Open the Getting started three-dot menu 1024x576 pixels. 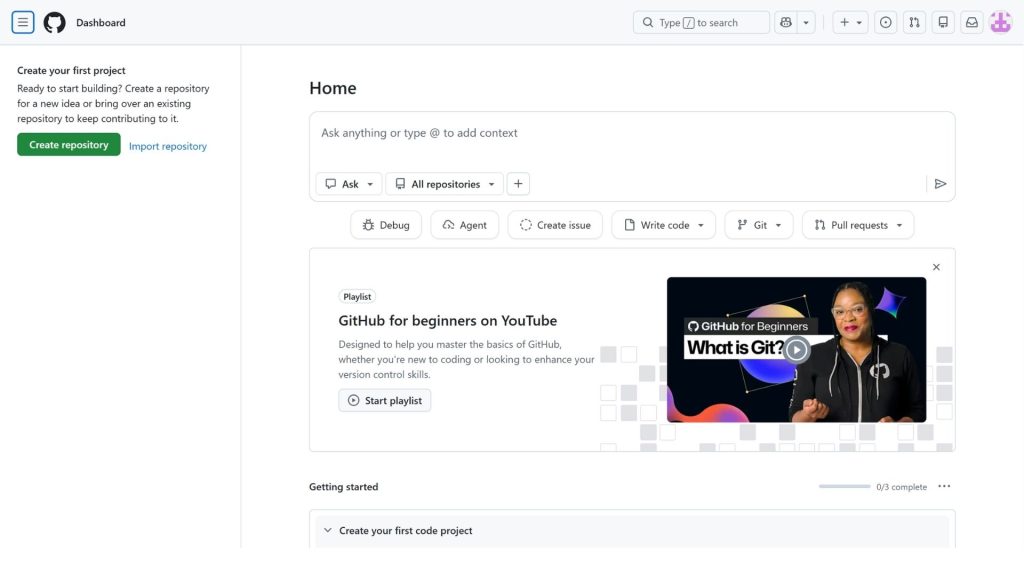point(944,487)
